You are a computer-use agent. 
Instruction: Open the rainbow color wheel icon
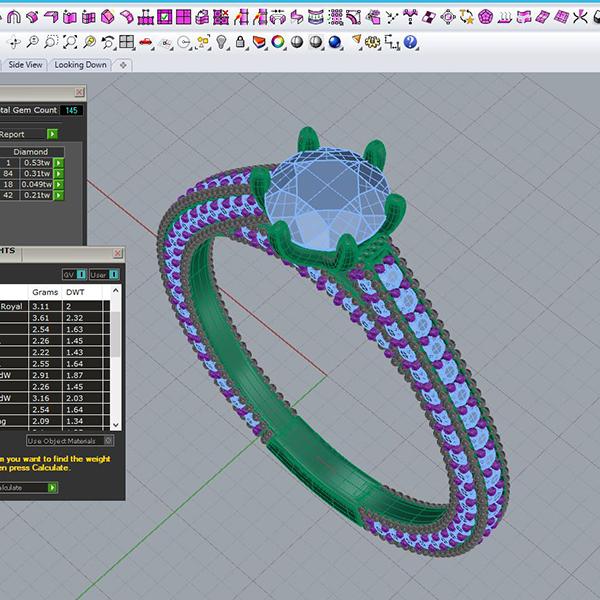click(x=278, y=42)
